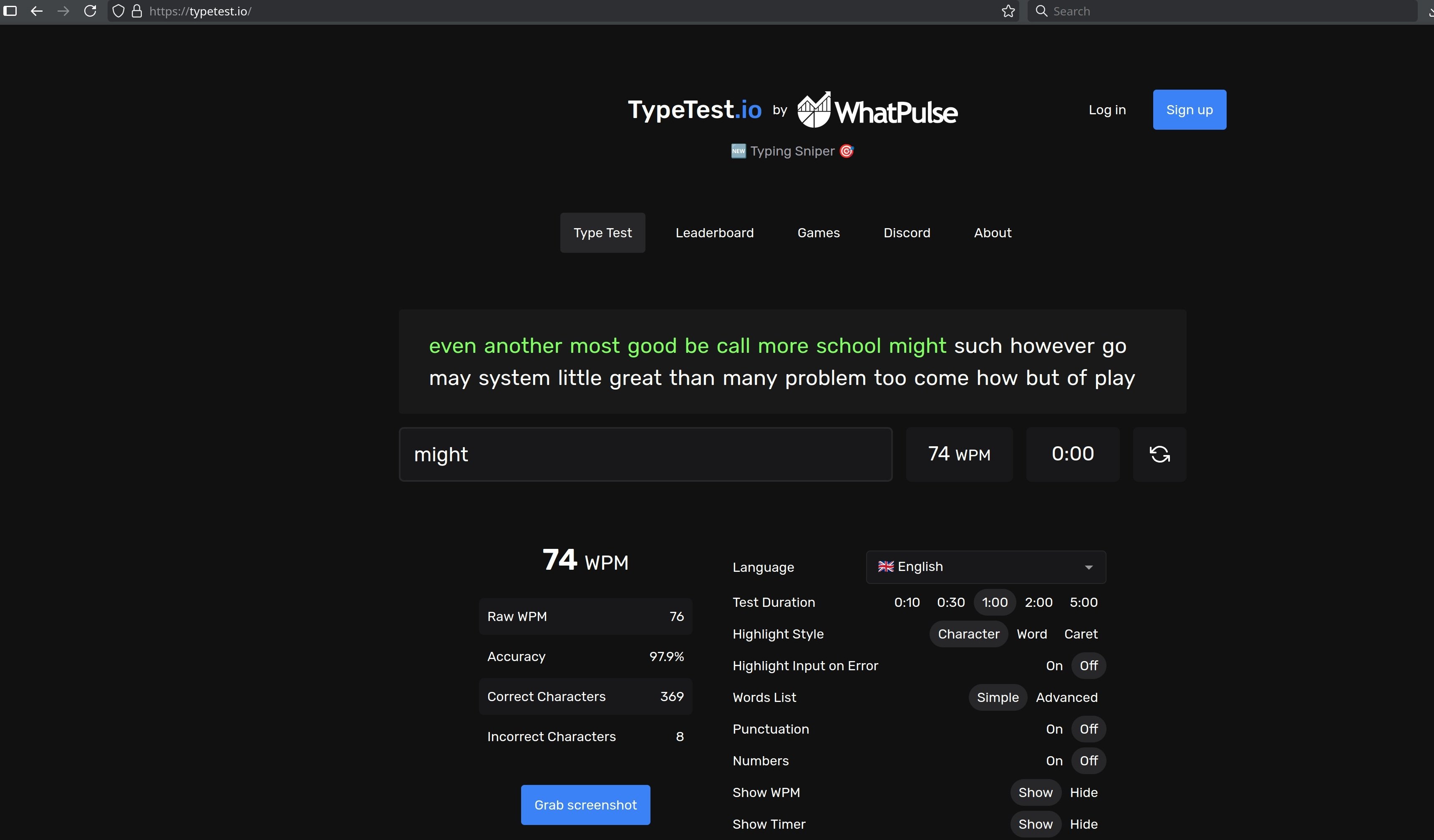Click the bookmark star icon

coord(1008,11)
